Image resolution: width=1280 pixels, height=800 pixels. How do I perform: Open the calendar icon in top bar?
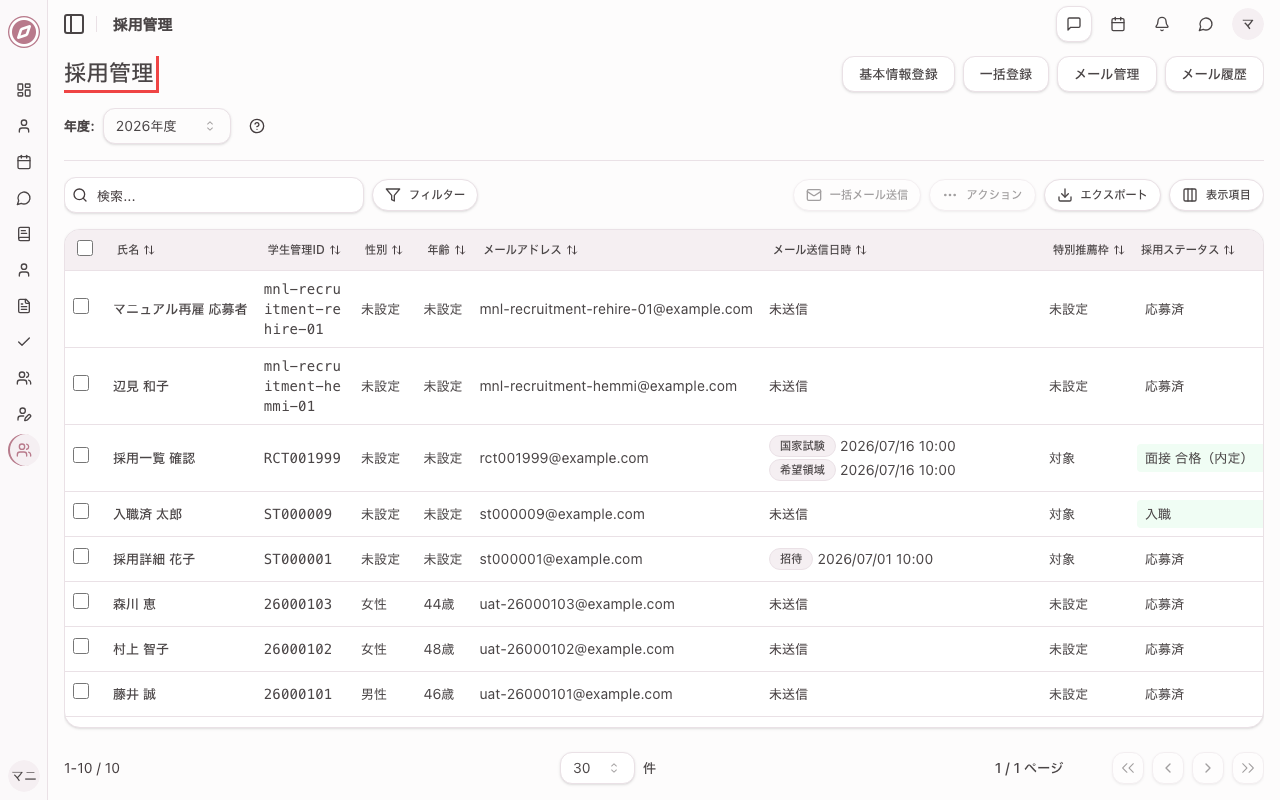(1118, 24)
